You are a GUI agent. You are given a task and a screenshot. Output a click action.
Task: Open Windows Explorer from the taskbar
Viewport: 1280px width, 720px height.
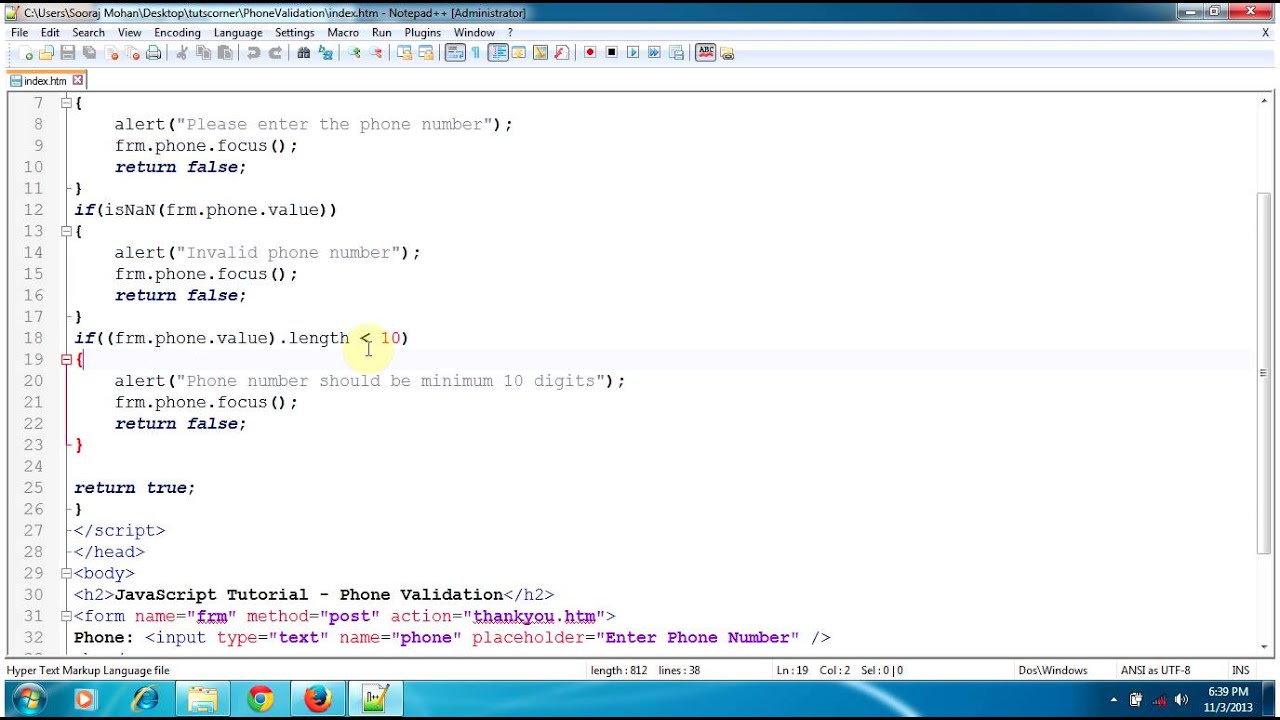click(202, 699)
